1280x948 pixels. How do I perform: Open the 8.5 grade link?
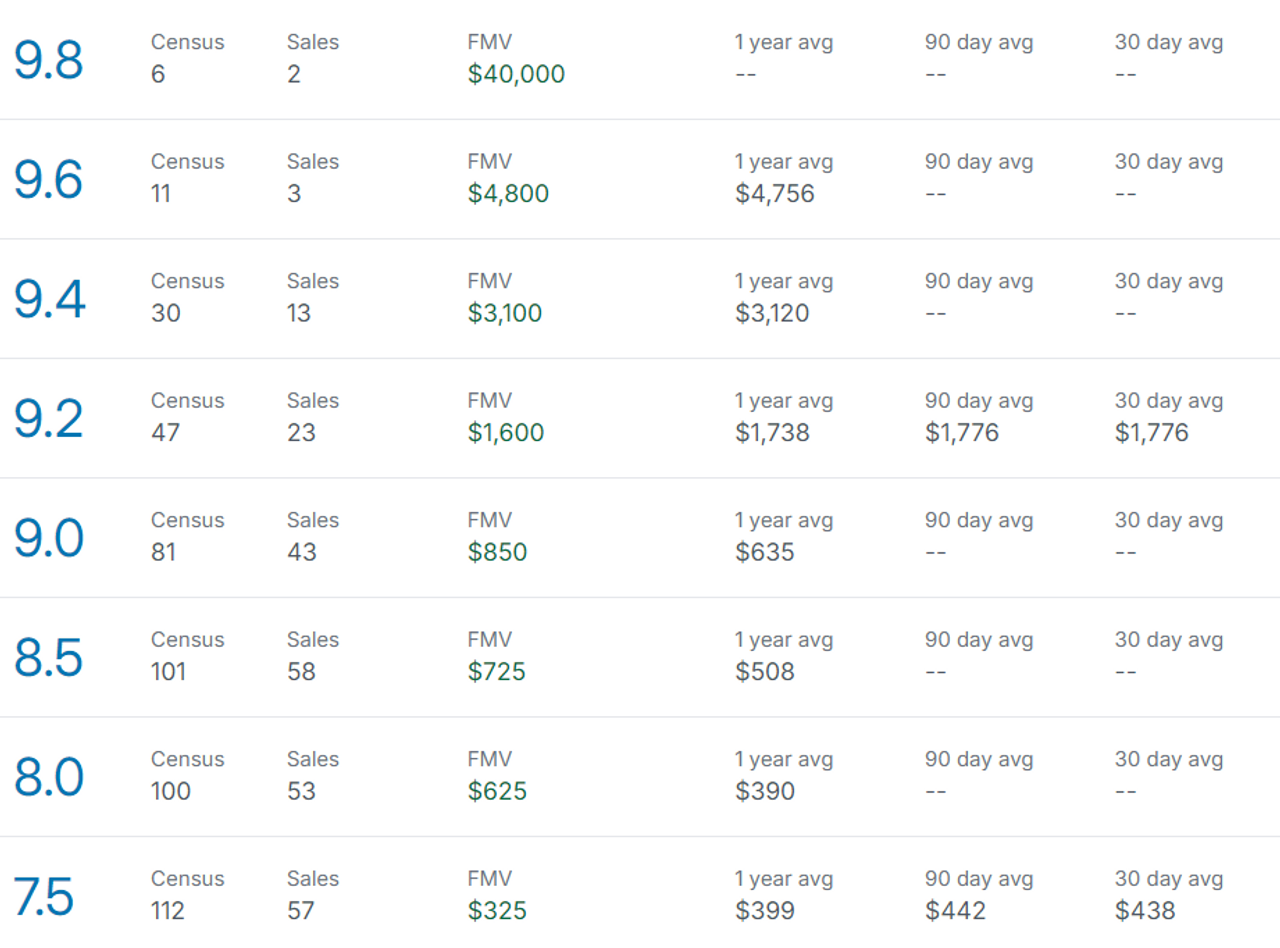(x=48, y=657)
